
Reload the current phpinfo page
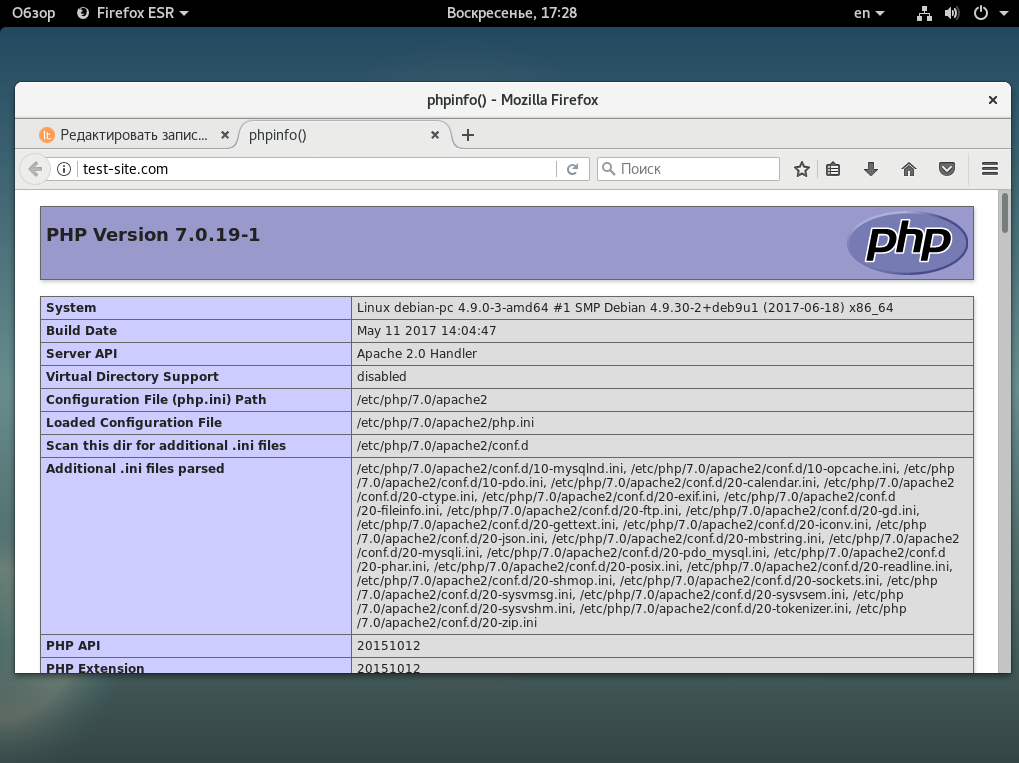[572, 169]
